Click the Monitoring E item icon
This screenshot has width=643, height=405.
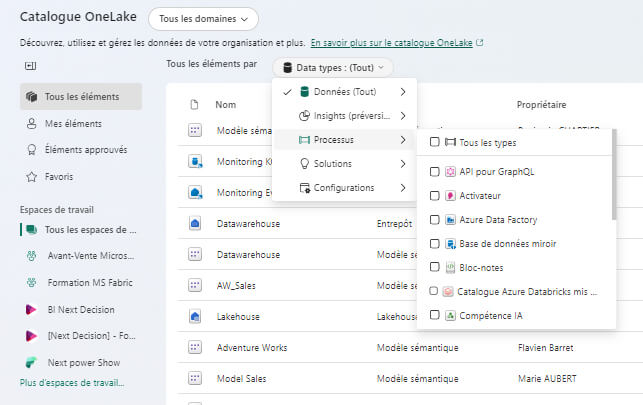(x=195, y=192)
